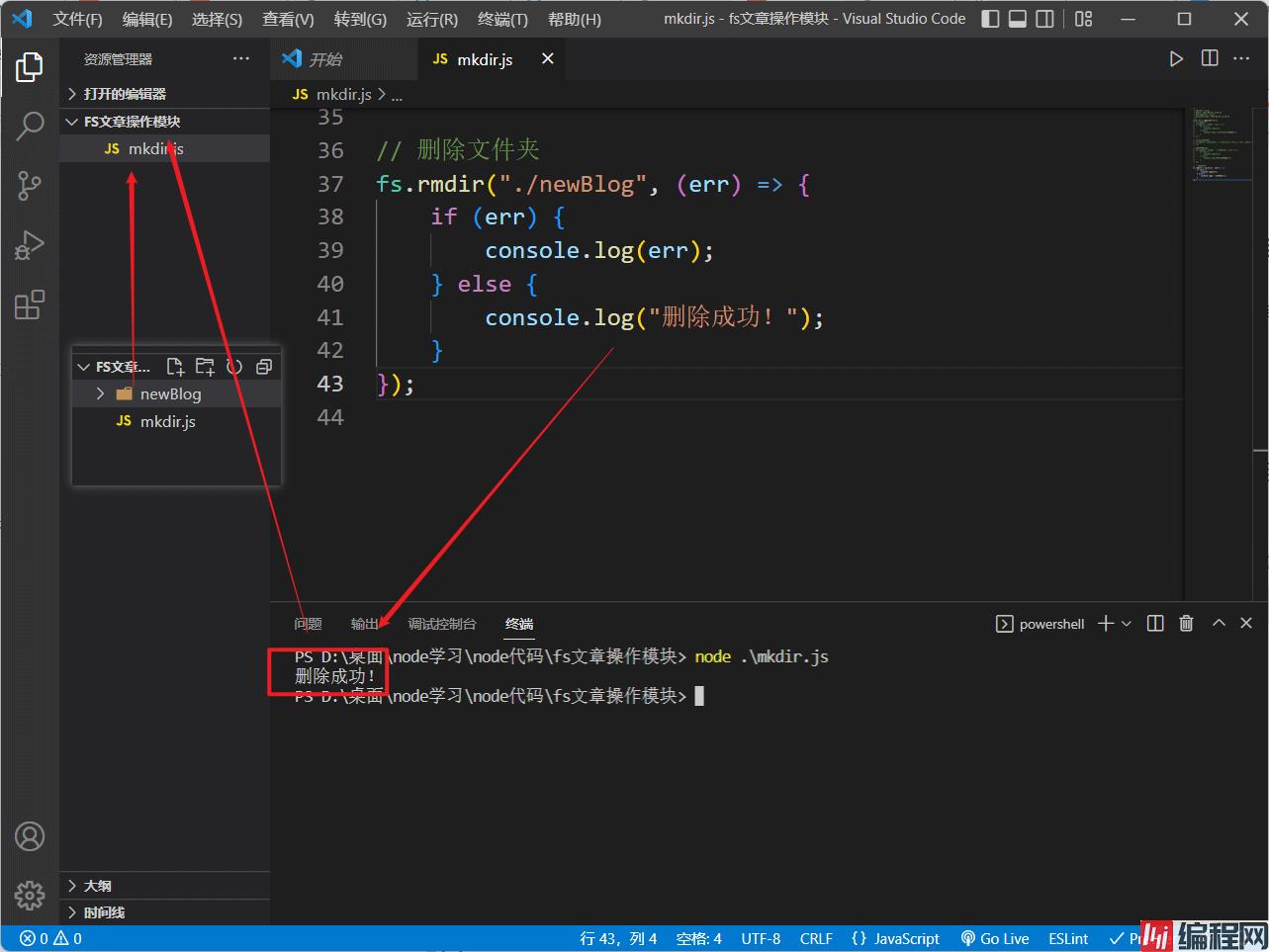Click line number 37 in the gutter
1269x952 pixels.
pos(330,184)
